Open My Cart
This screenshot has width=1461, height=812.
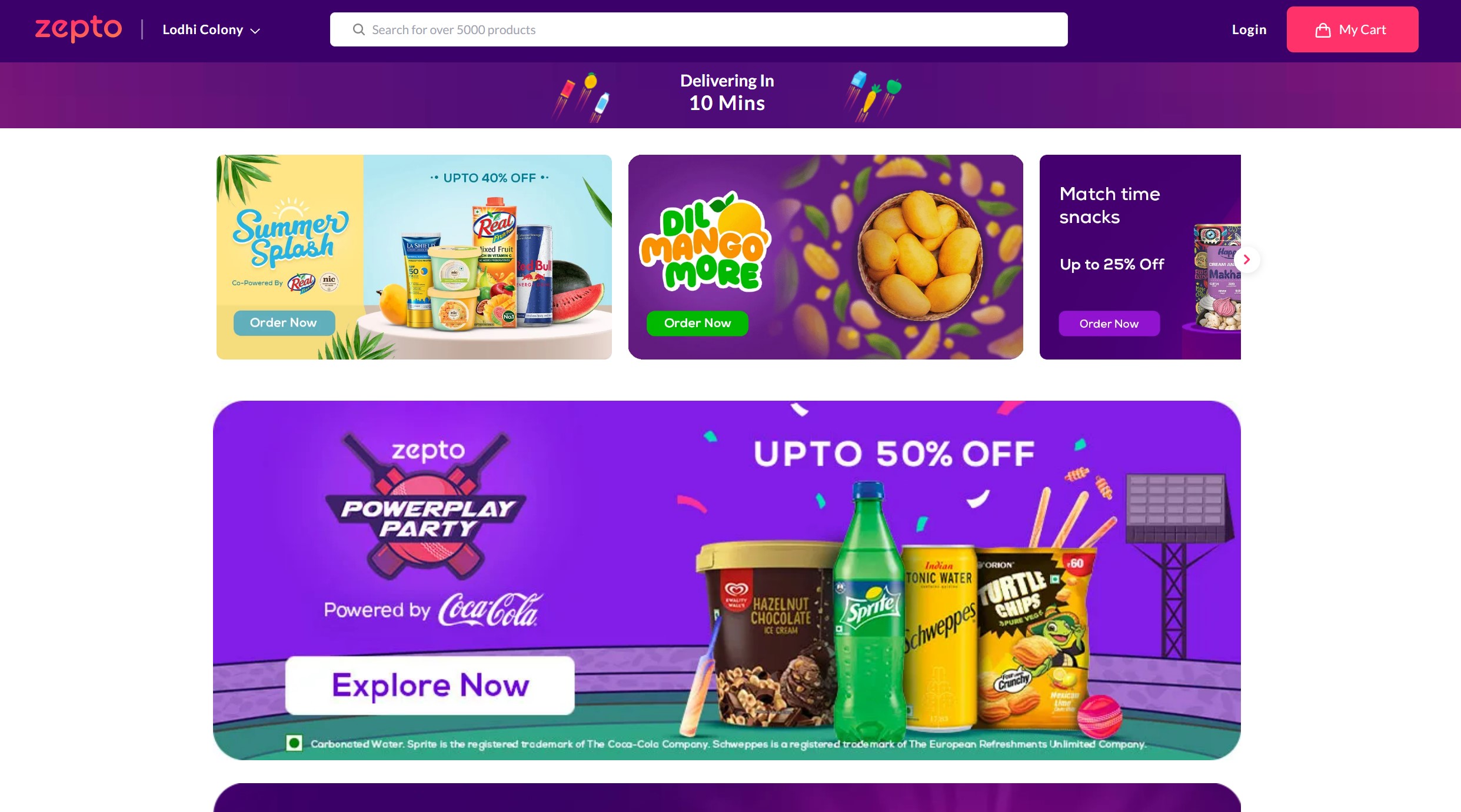(x=1352, y=29)
